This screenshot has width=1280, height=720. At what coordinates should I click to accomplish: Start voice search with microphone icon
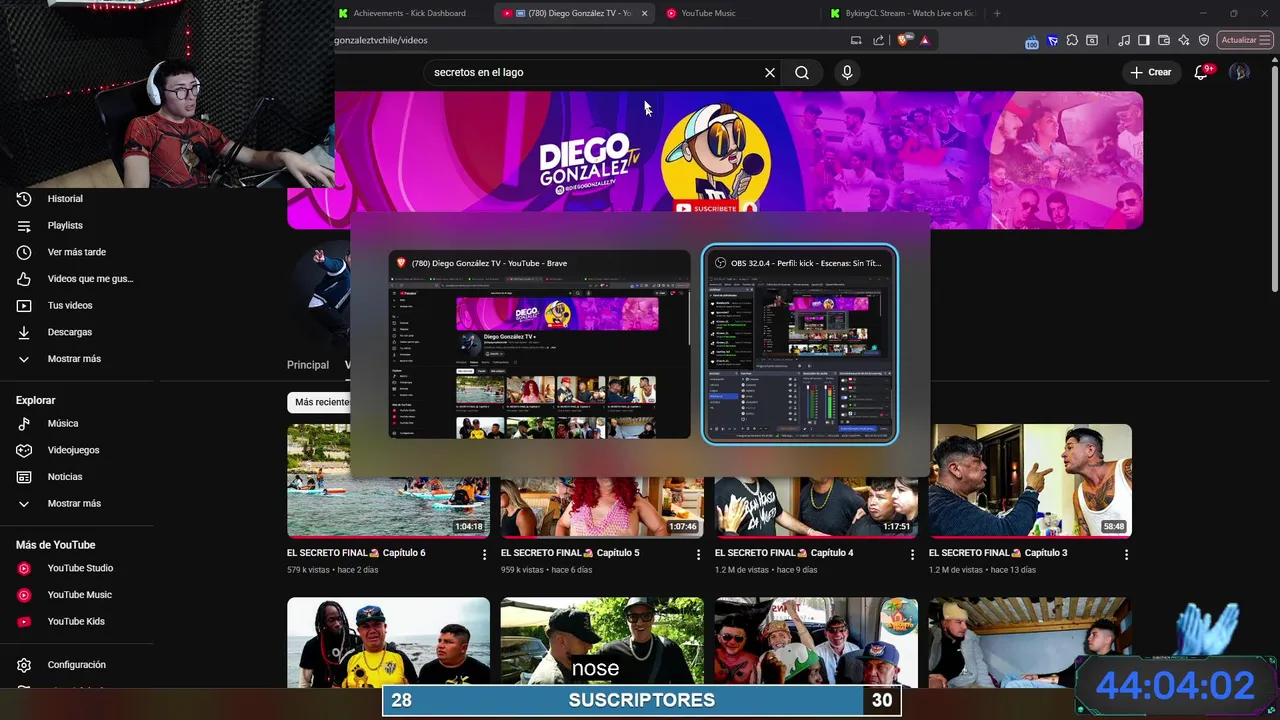[847, 73]
